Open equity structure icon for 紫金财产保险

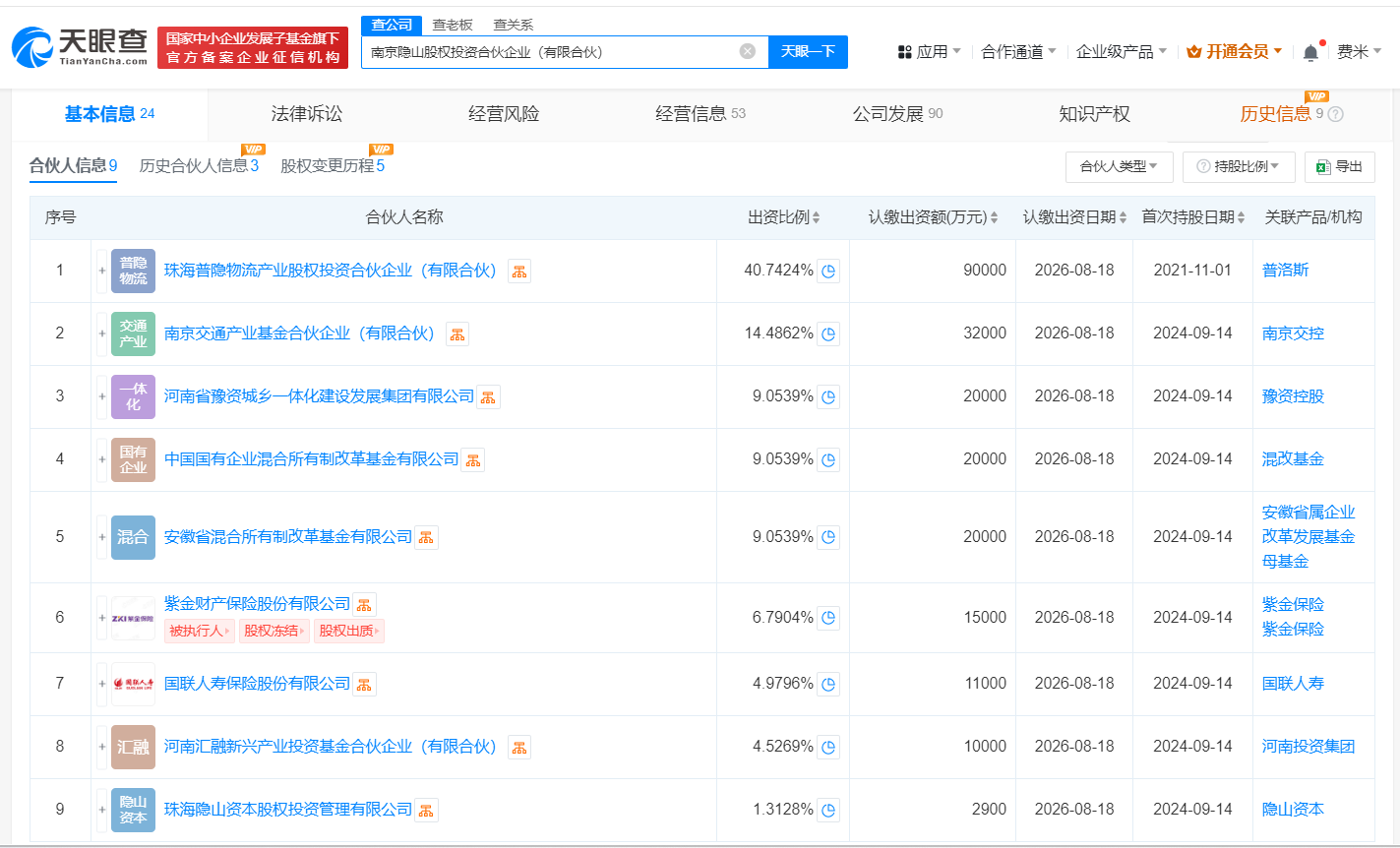pos(365,605)
